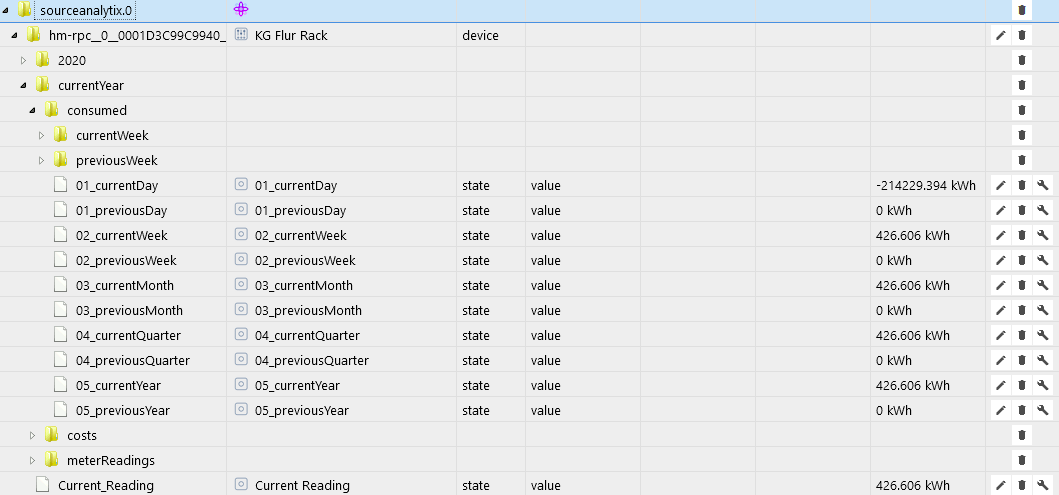Delete the 03_currentMonth state
Screen dimensions: 1059x495
pyautogui.click(x=1021, y=285)
